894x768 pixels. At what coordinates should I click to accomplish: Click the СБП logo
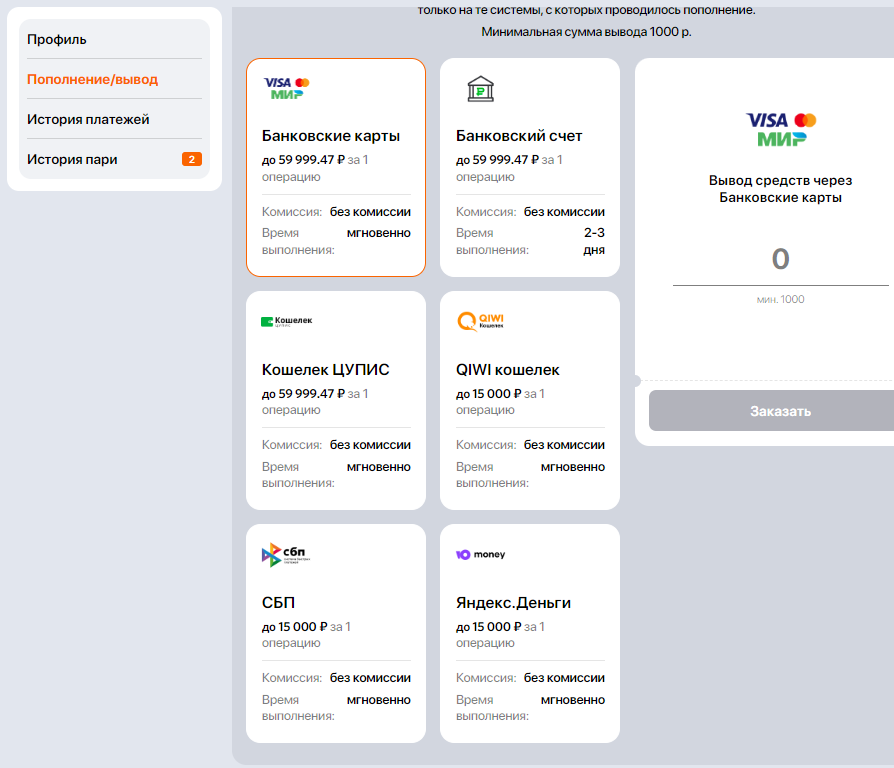[286, 554]
